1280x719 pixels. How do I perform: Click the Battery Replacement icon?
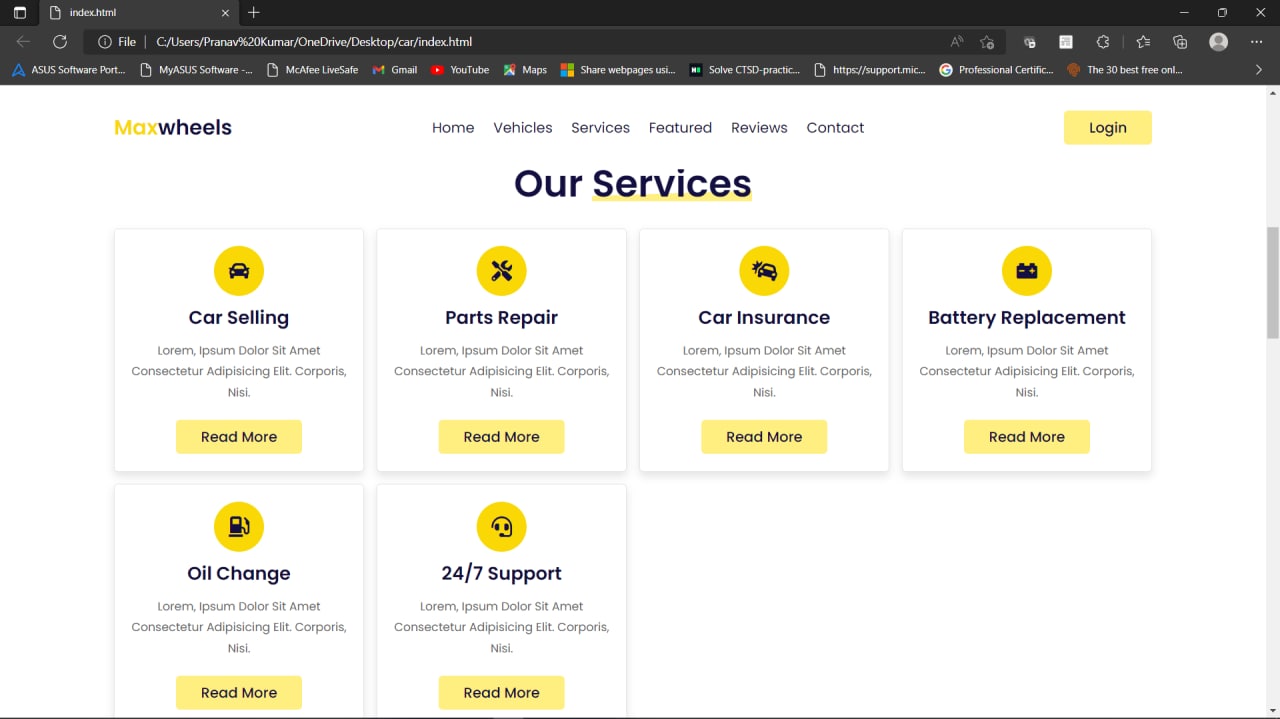1026,270
